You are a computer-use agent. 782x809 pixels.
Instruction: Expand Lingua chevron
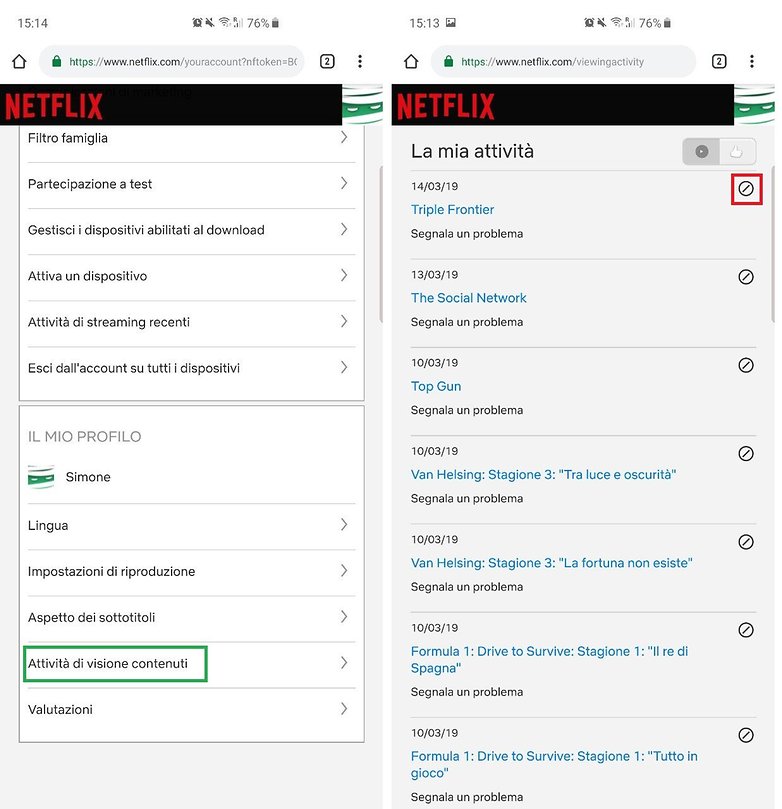(344, 525)
